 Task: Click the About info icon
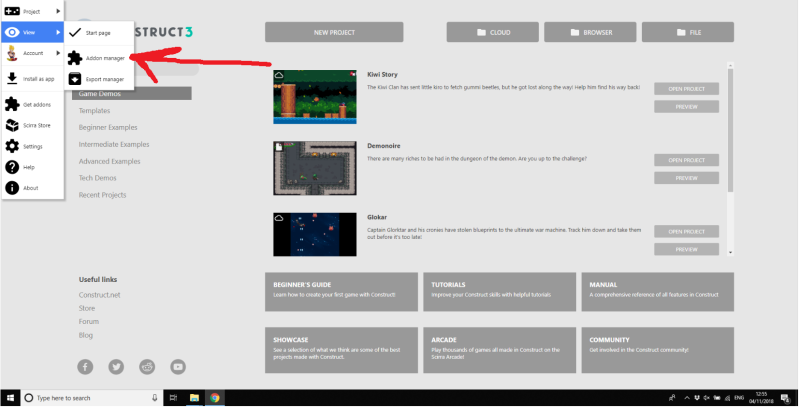tap(12, 188)
